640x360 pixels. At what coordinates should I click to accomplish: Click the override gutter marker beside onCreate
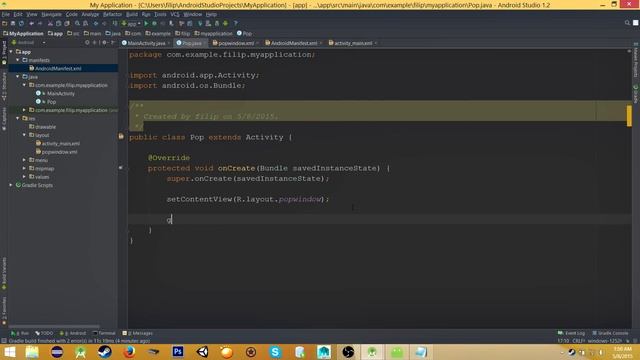121,167
